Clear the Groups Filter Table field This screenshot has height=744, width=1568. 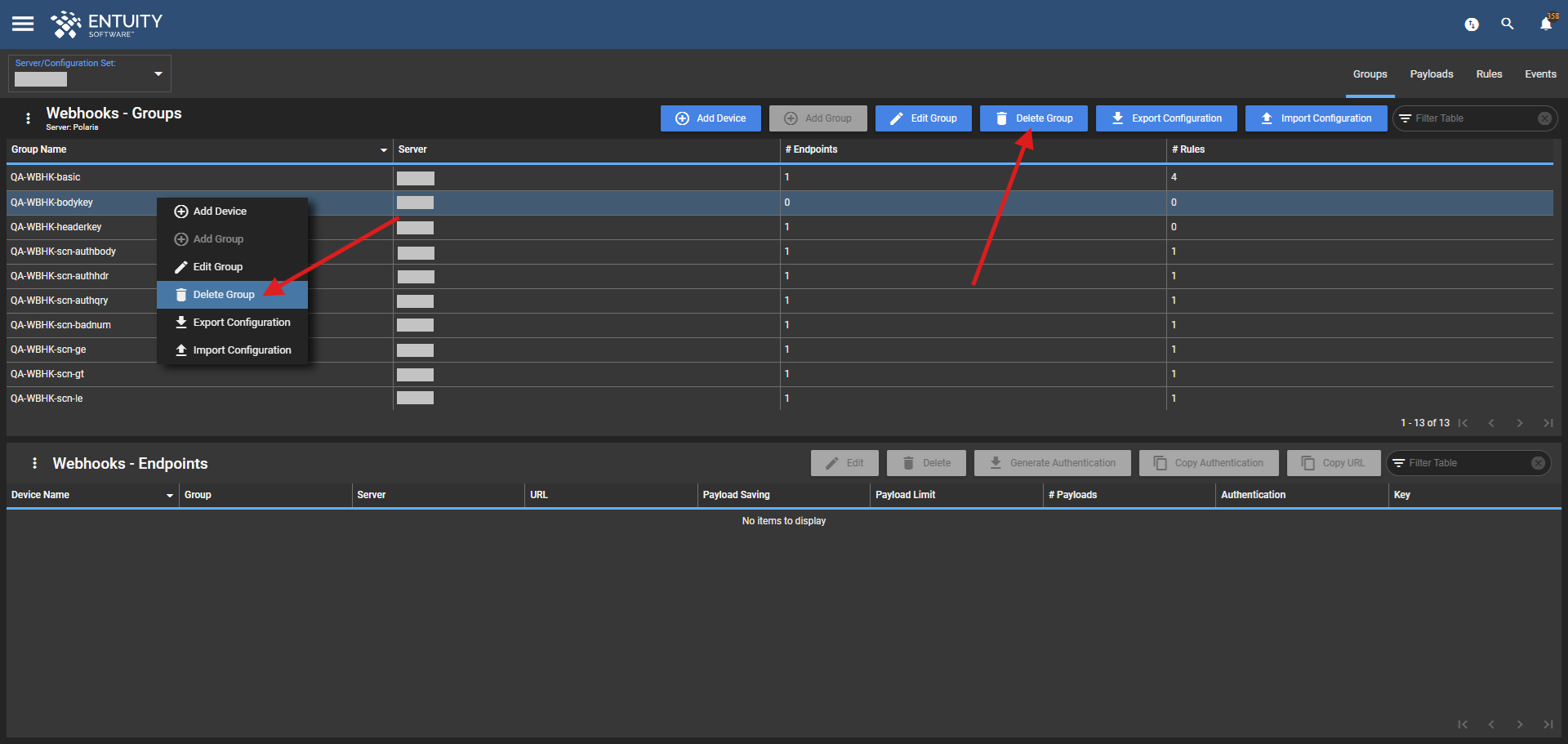(1544, 118)
